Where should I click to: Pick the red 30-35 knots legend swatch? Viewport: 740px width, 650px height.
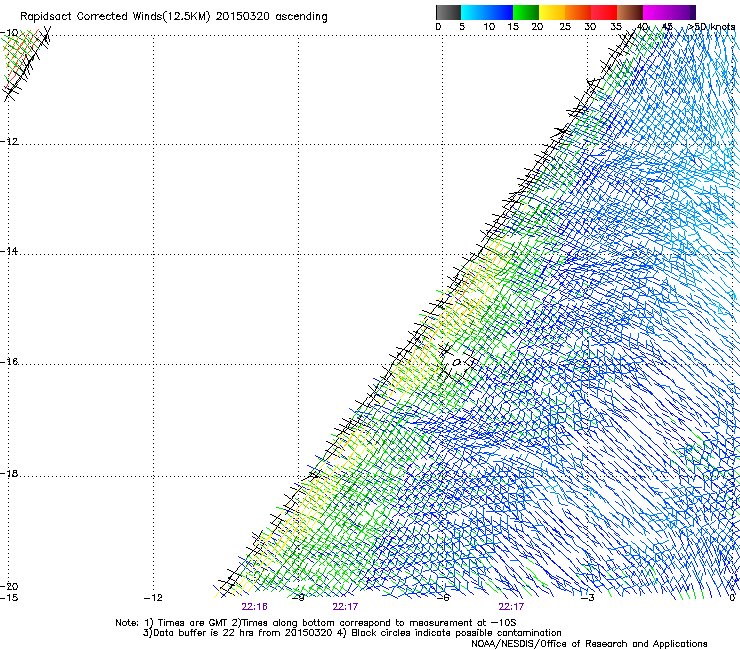[x=604, y=12]
